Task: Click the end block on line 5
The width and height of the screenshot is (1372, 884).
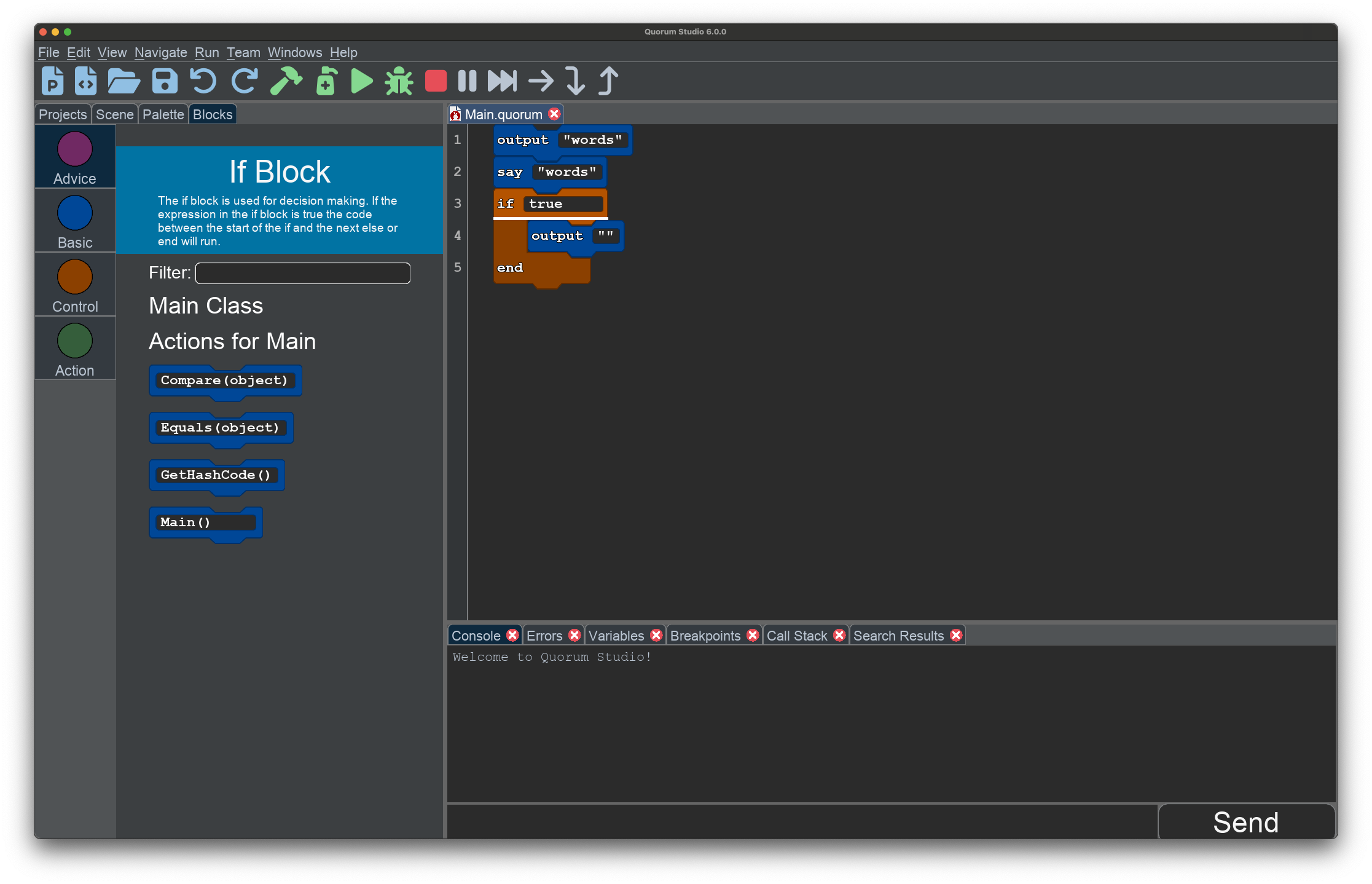Action: [x=541, y=268]
